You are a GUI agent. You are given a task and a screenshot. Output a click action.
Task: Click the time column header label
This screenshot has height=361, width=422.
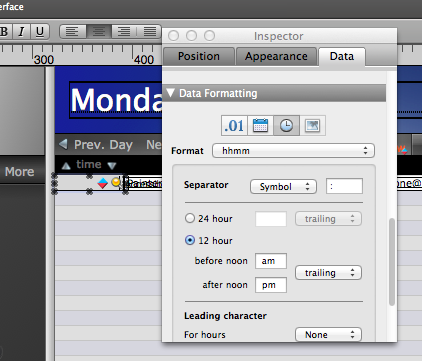click(89, 164)
